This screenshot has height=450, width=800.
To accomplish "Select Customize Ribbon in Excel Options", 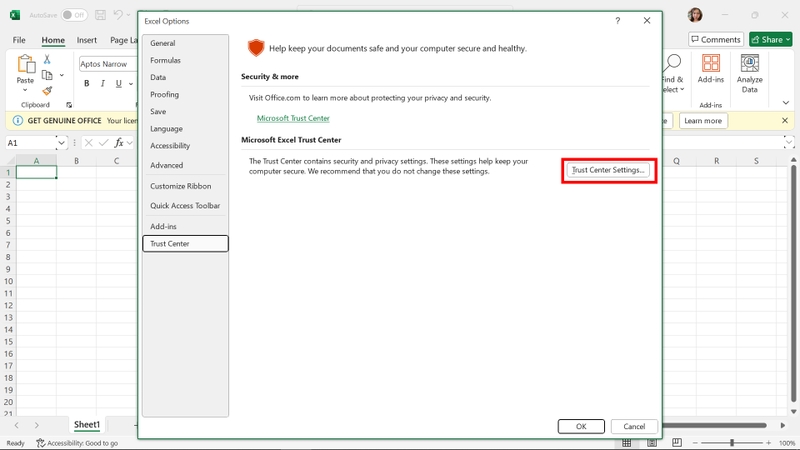I will 185,186.
